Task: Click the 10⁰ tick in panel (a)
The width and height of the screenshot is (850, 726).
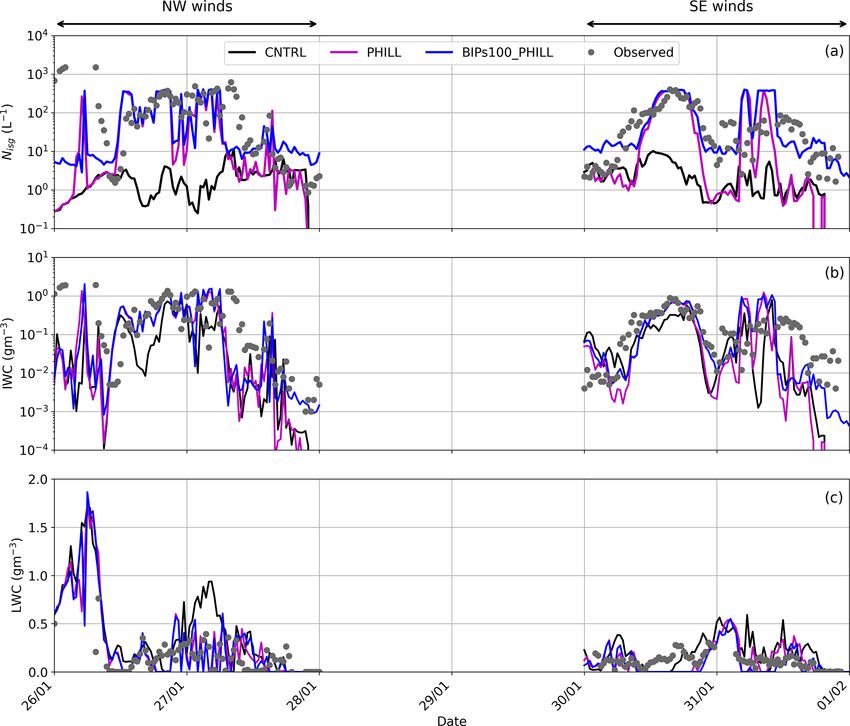Action: tap(37, 190)
